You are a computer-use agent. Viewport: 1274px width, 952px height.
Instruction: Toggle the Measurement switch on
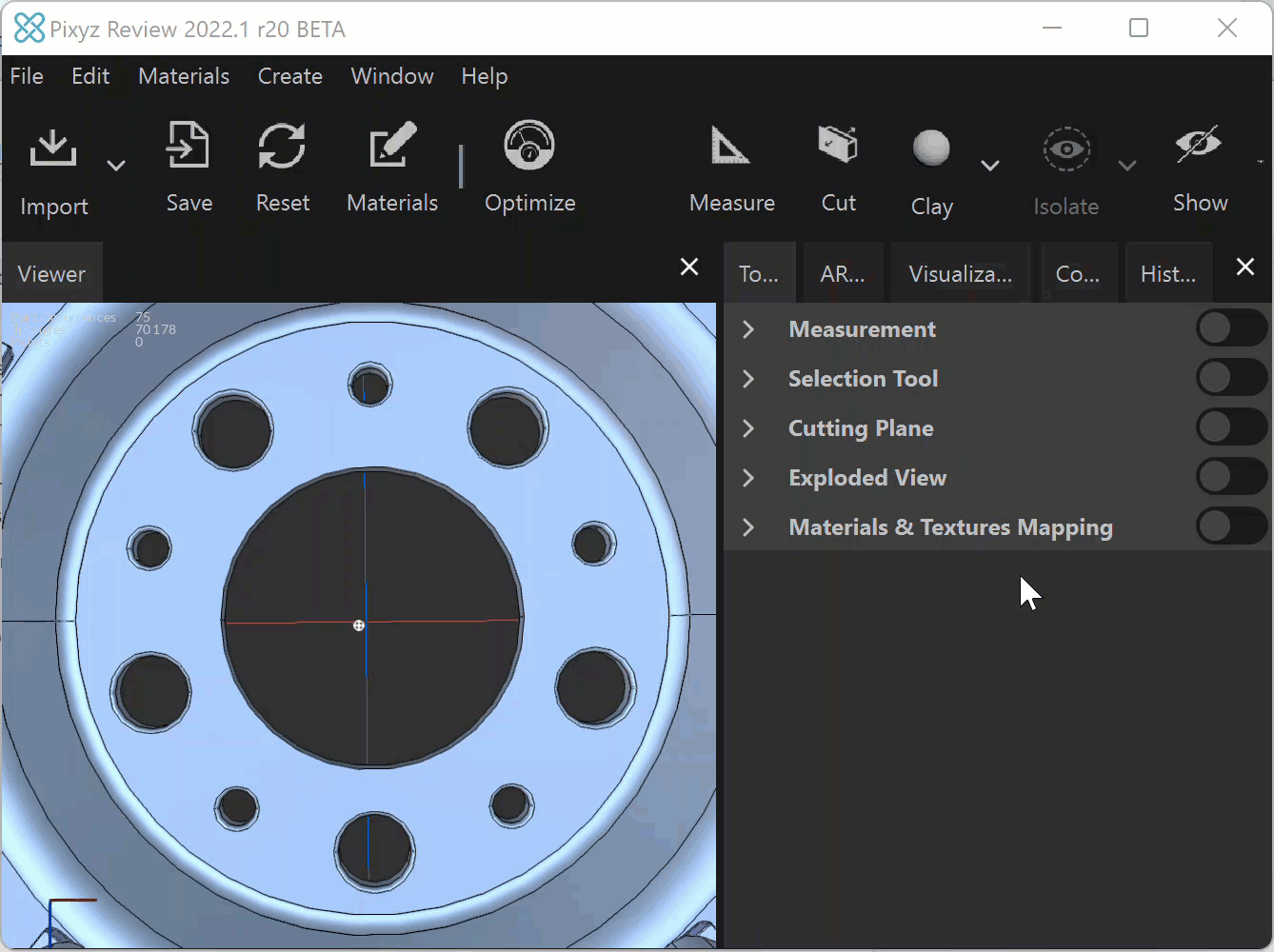[1231, 328]
